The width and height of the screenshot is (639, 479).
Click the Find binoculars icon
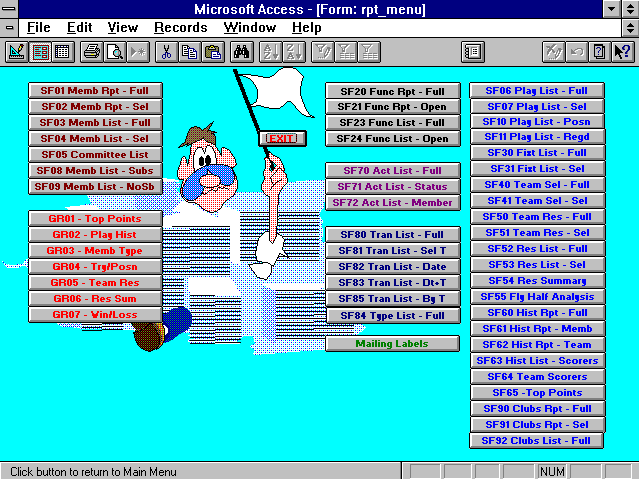pos(241,51)
